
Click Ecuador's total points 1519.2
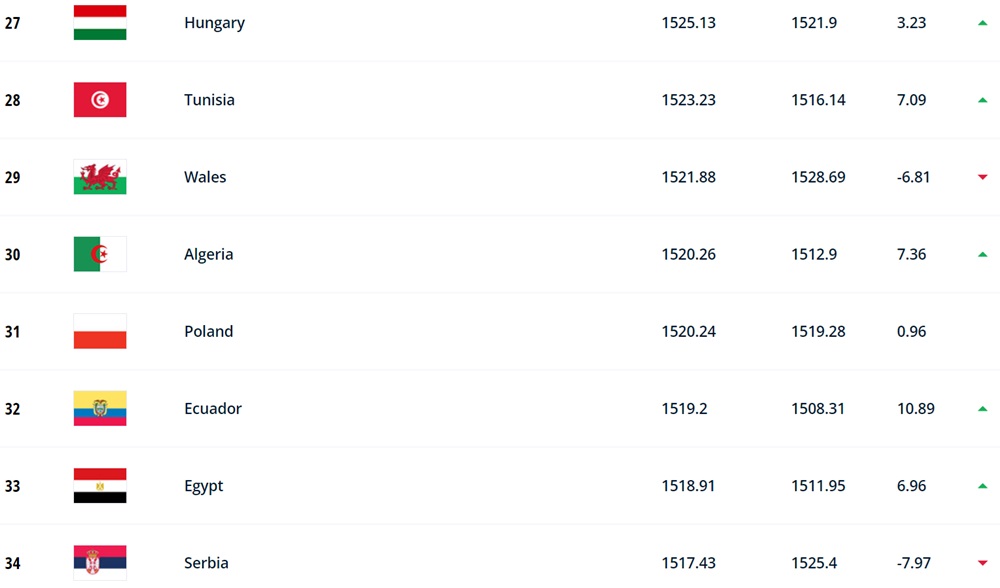684,408
